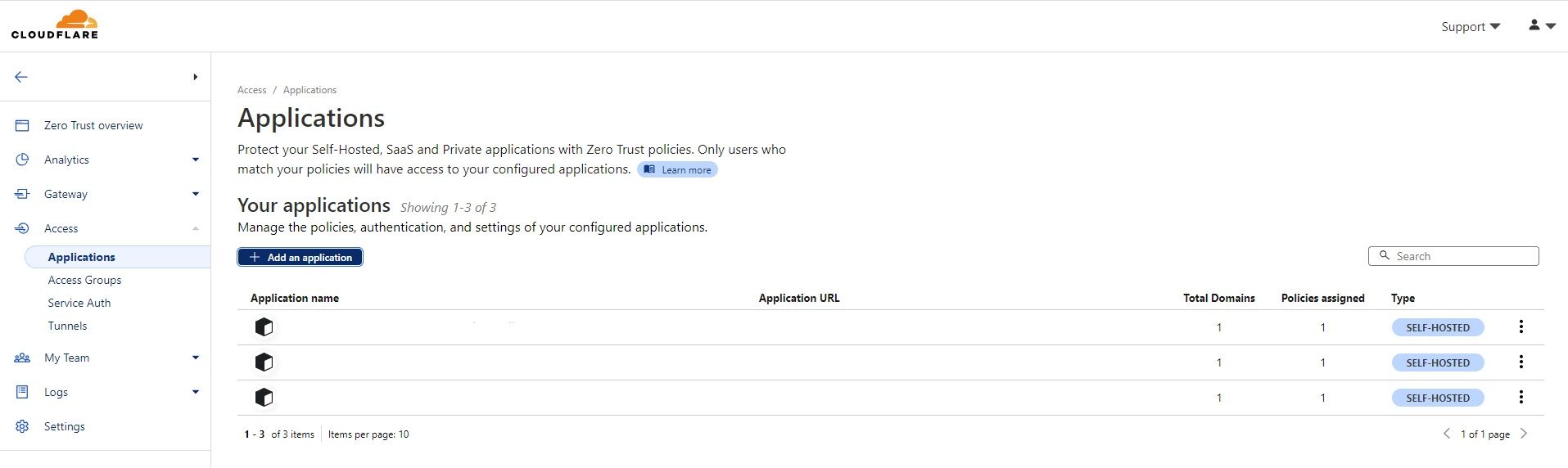Click '1 of 1 page' pagination text

[1485, 434]
